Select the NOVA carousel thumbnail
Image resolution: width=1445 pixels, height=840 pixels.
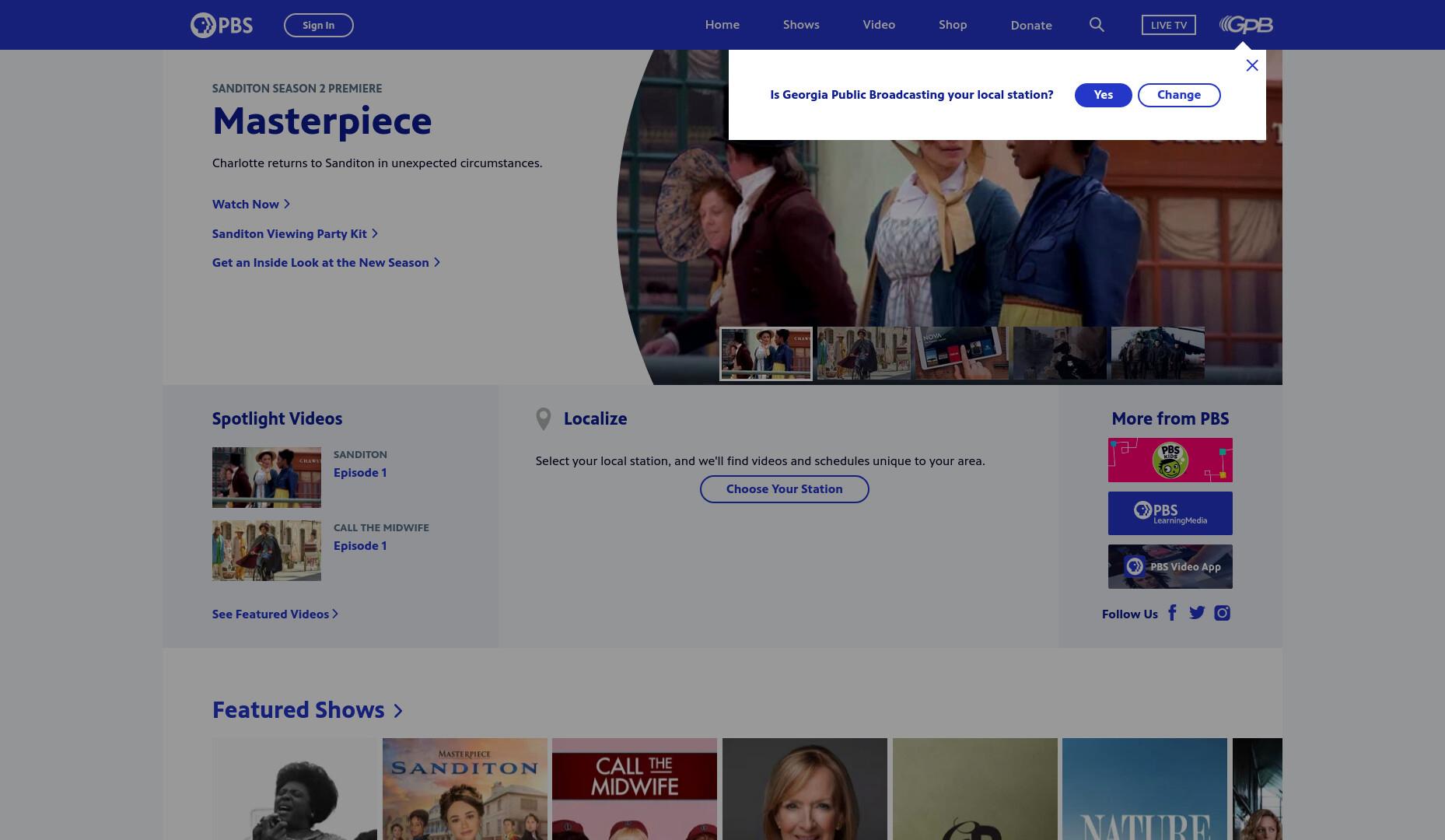[x=962, y=353]
